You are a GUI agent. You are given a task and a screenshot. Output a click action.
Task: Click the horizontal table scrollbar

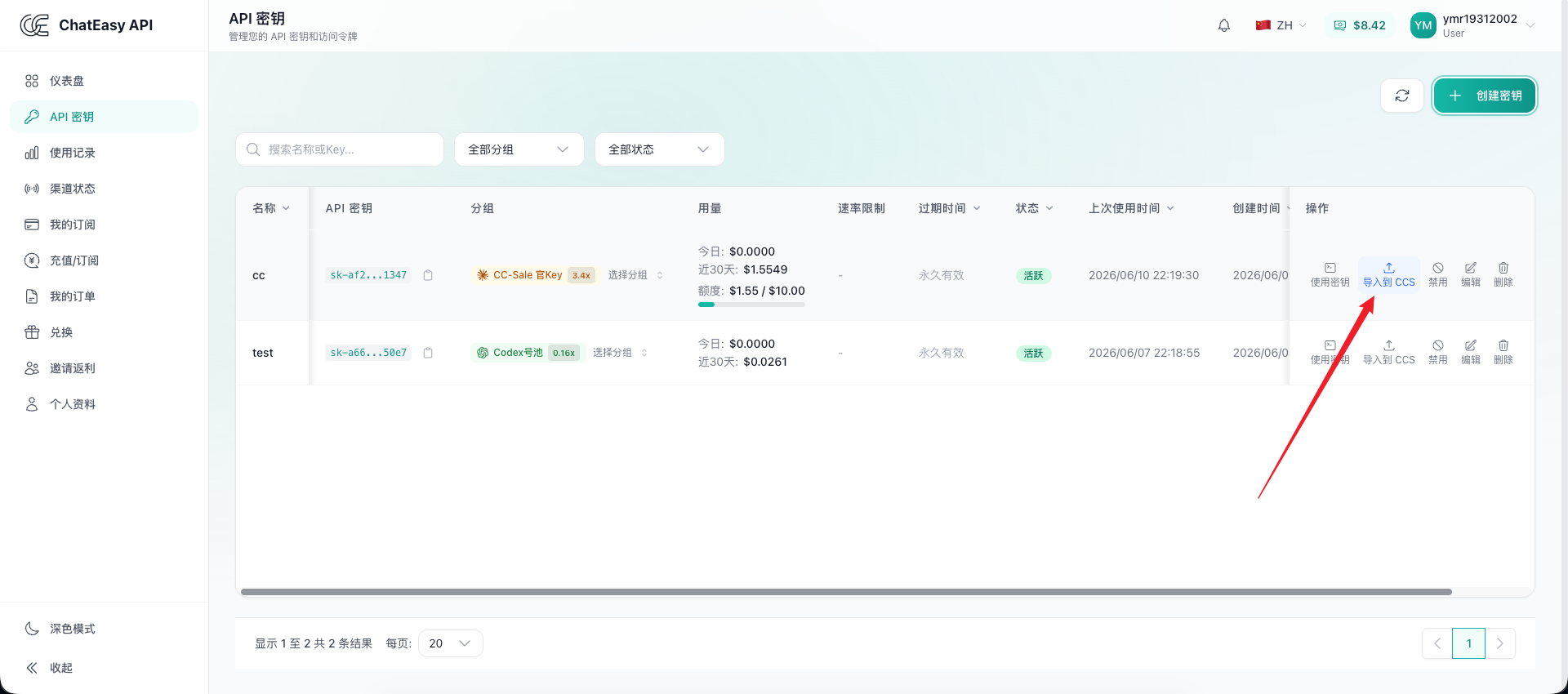(x=846, y=592)
